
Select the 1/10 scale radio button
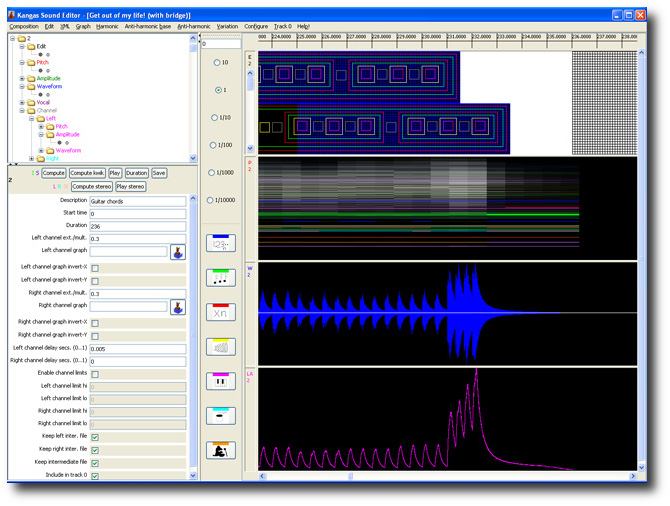point(214,118)
